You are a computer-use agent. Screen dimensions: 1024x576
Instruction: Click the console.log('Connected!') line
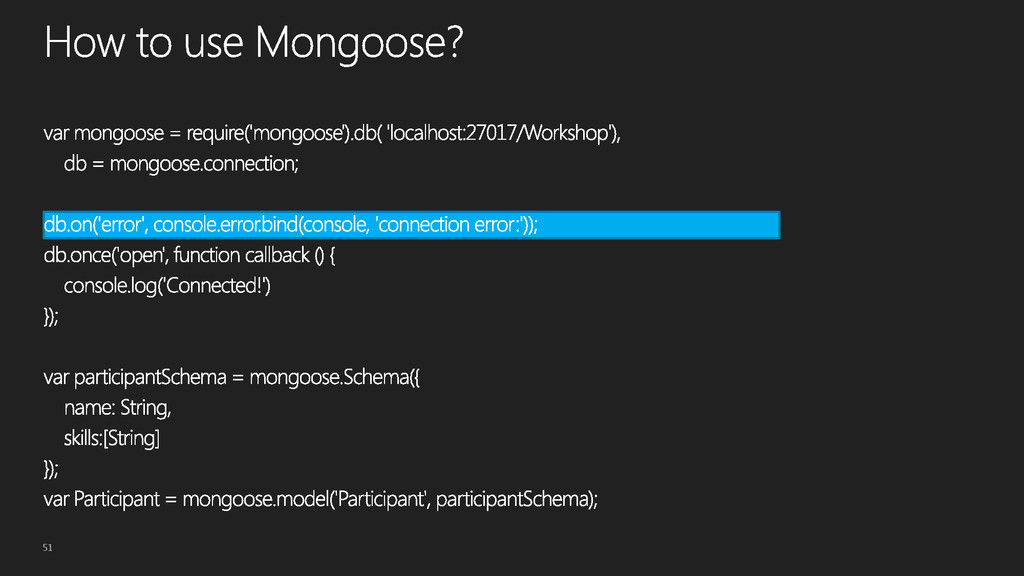(x=167, y=286)
